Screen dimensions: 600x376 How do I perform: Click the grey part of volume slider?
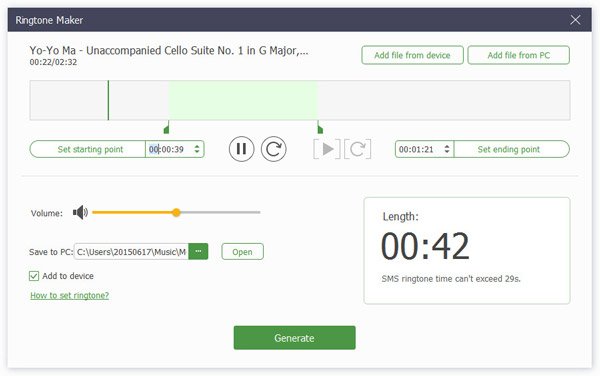(x=220, y=212)
